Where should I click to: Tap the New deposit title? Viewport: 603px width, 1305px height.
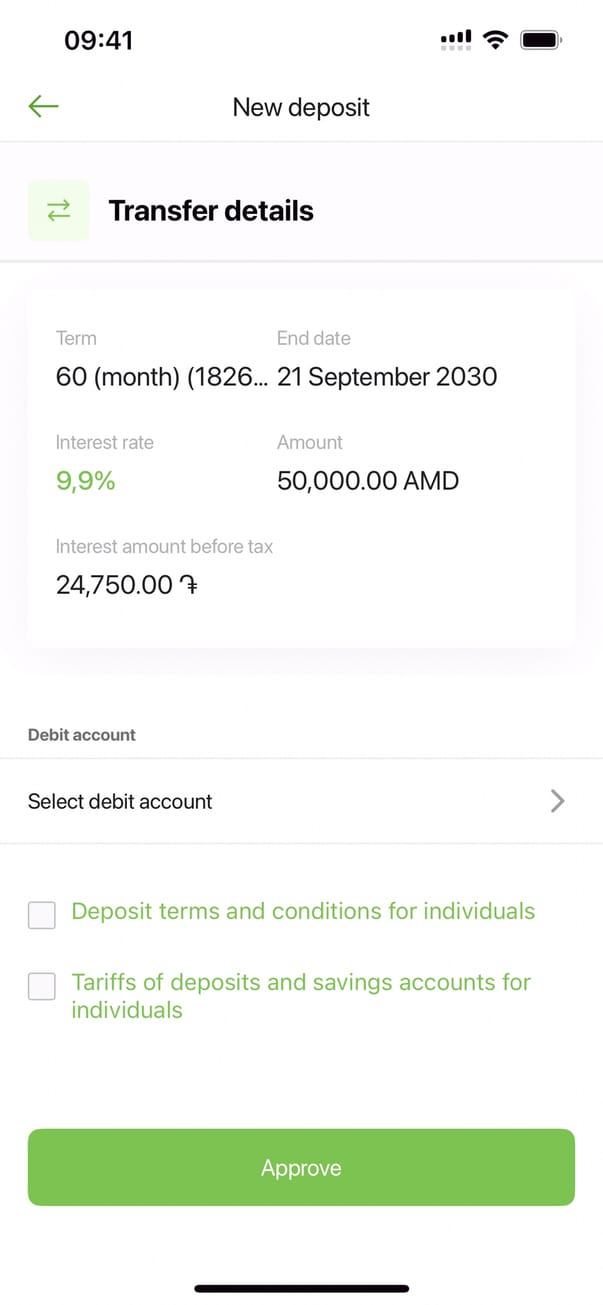(301, 107)
